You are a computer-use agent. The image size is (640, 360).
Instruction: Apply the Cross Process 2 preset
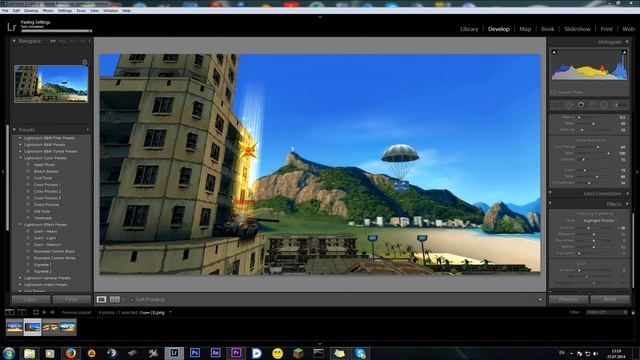(47, 191)
